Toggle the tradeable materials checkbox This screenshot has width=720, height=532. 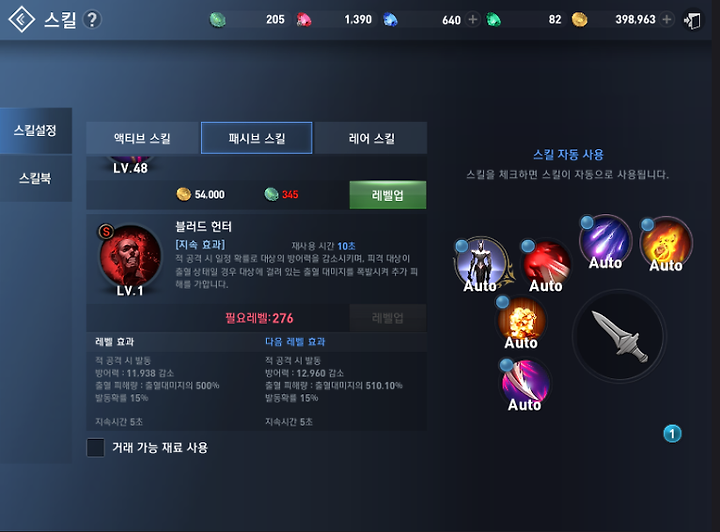coord(96,447)
